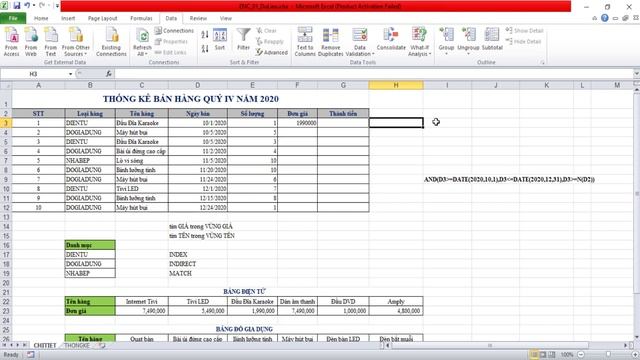Expand the Group dropdown

coord(446,54)
